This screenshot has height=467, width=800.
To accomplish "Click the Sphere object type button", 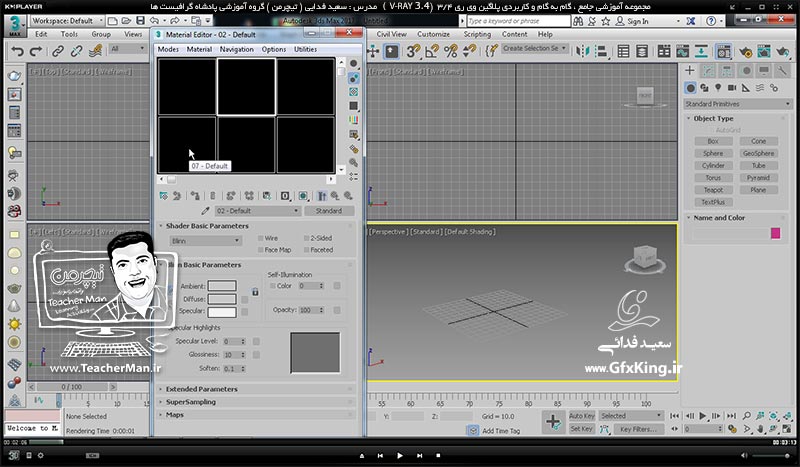I will (713, 153).
